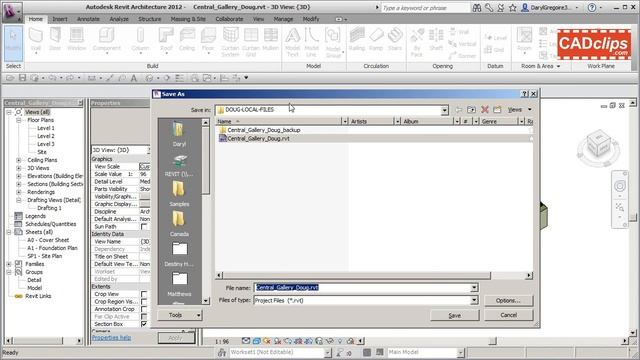Toggle Crop Region Visible checkbox
The width and height of the screenshot is (640, 360).
[144, 302]
